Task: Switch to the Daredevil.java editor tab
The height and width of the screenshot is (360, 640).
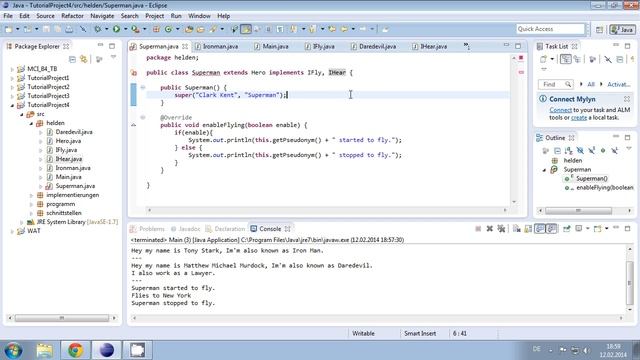Action: [x=373, y=47]
